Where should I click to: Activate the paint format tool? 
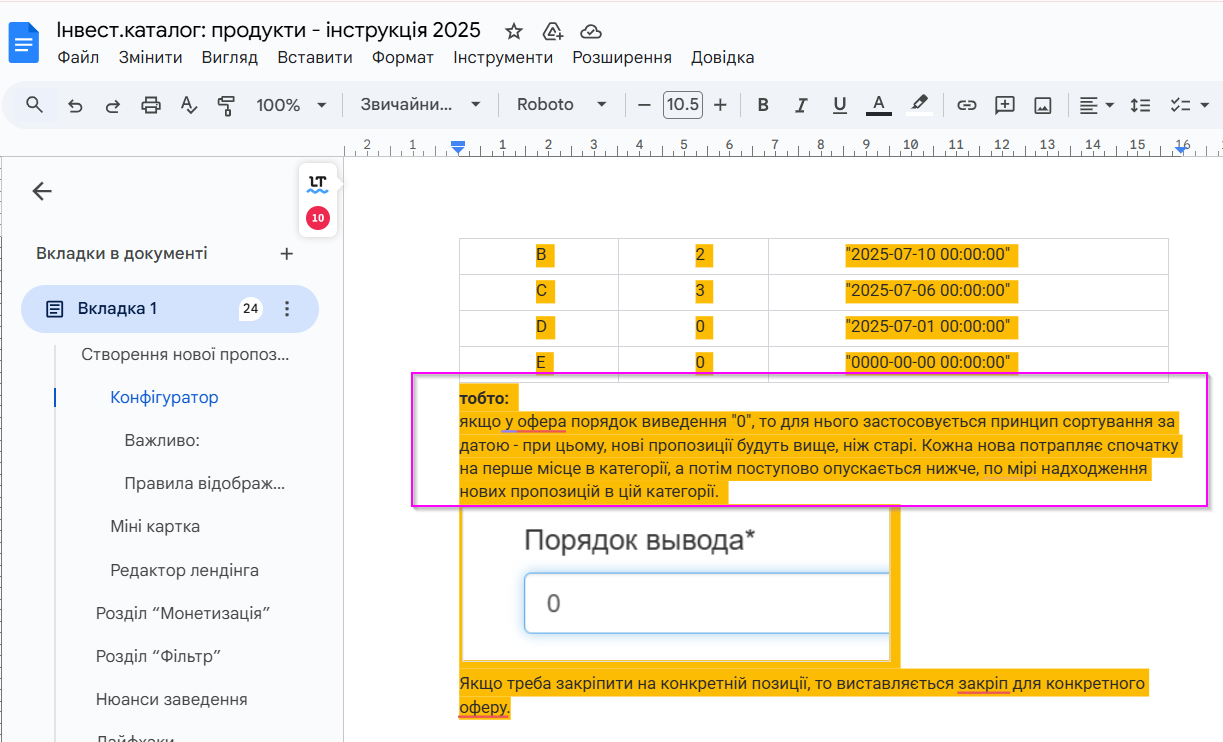pyautogui.click(x=226, y=105)
